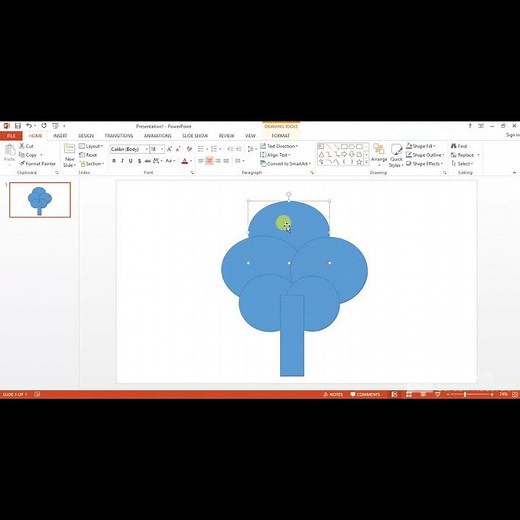Click the Copy button
The image size is (520, 520).
click(28, 155)
